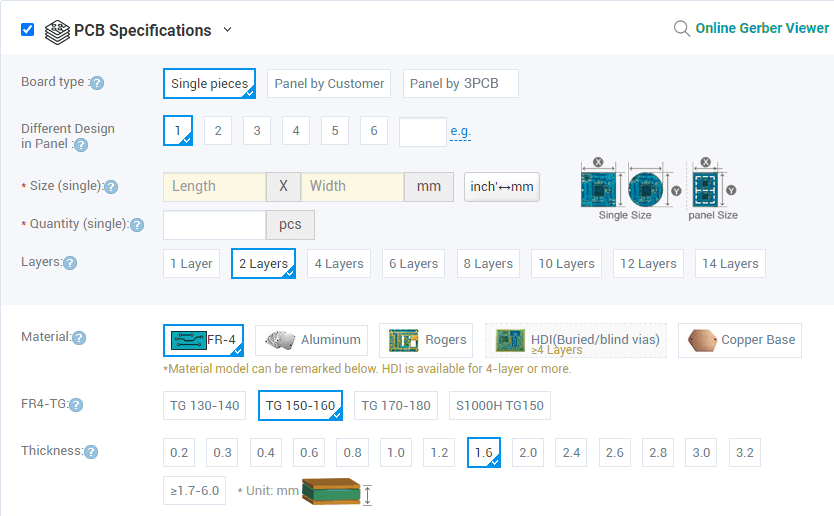Open the e.g. example link

tap(460, 131)
